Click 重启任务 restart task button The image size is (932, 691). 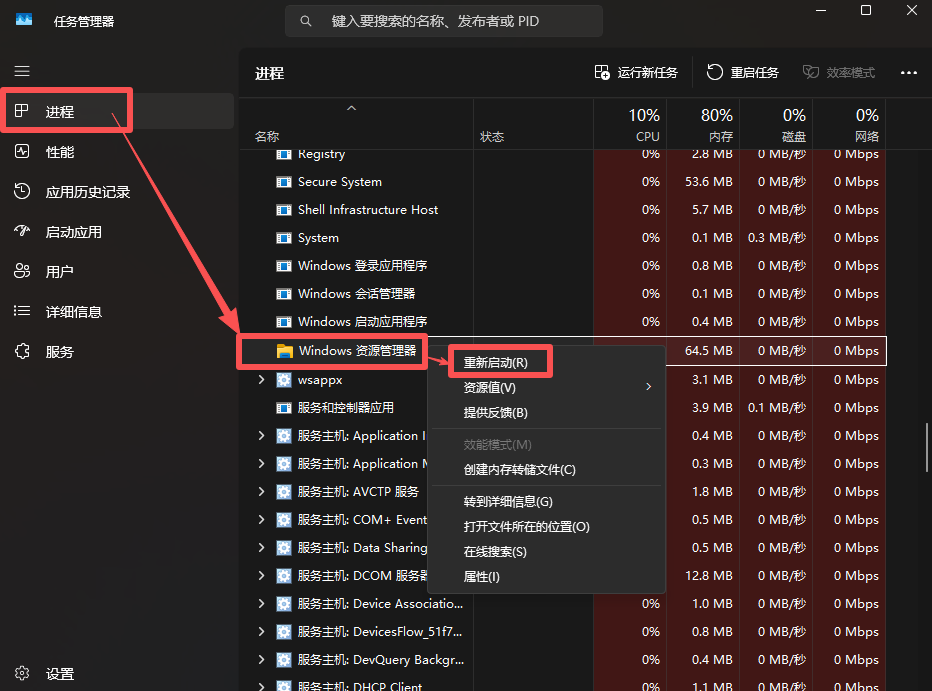click(x=742, y=72)
